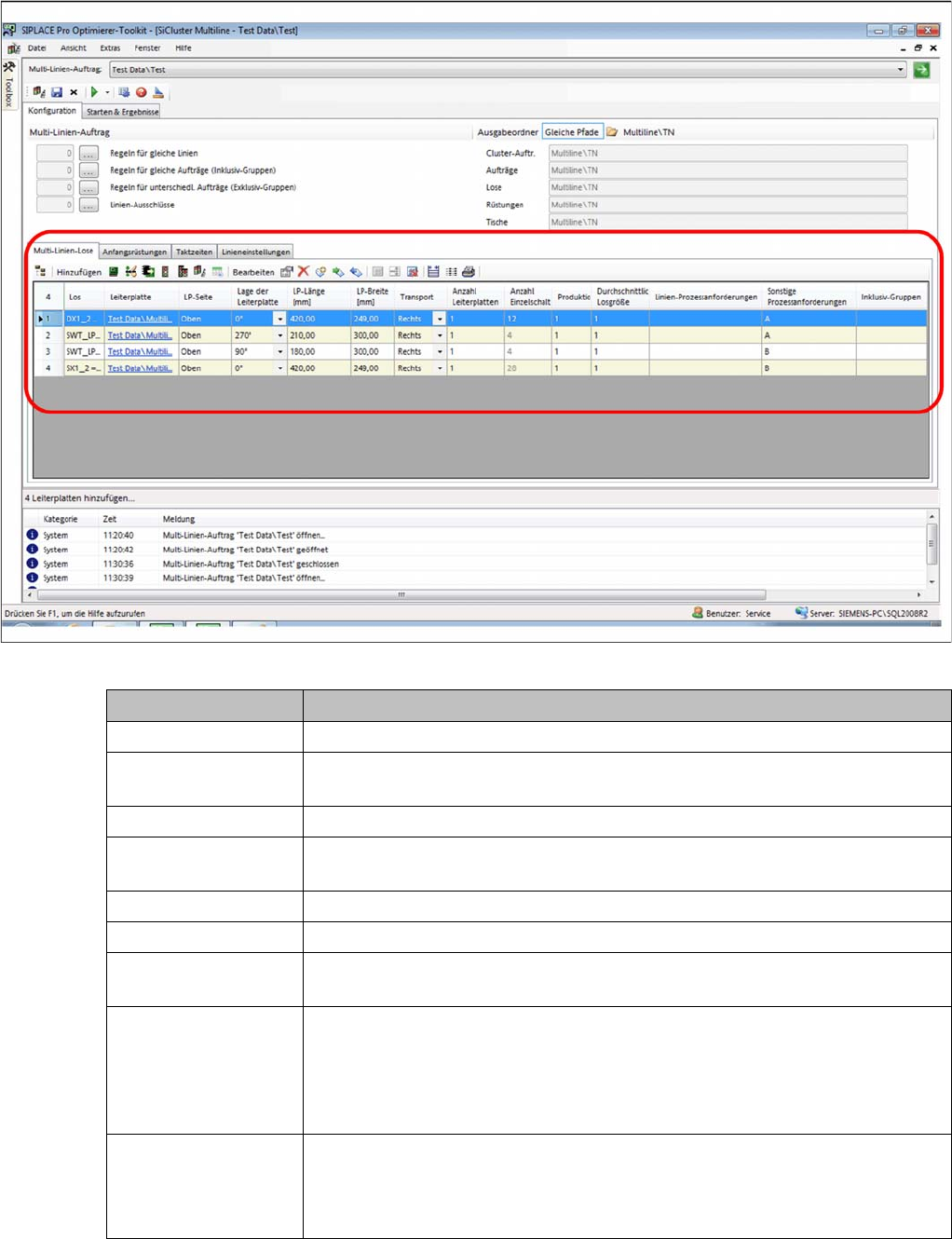Open the Linieneinstellungen tab
This screenshot has height=1239, width=952.
[x=255, y=252]
